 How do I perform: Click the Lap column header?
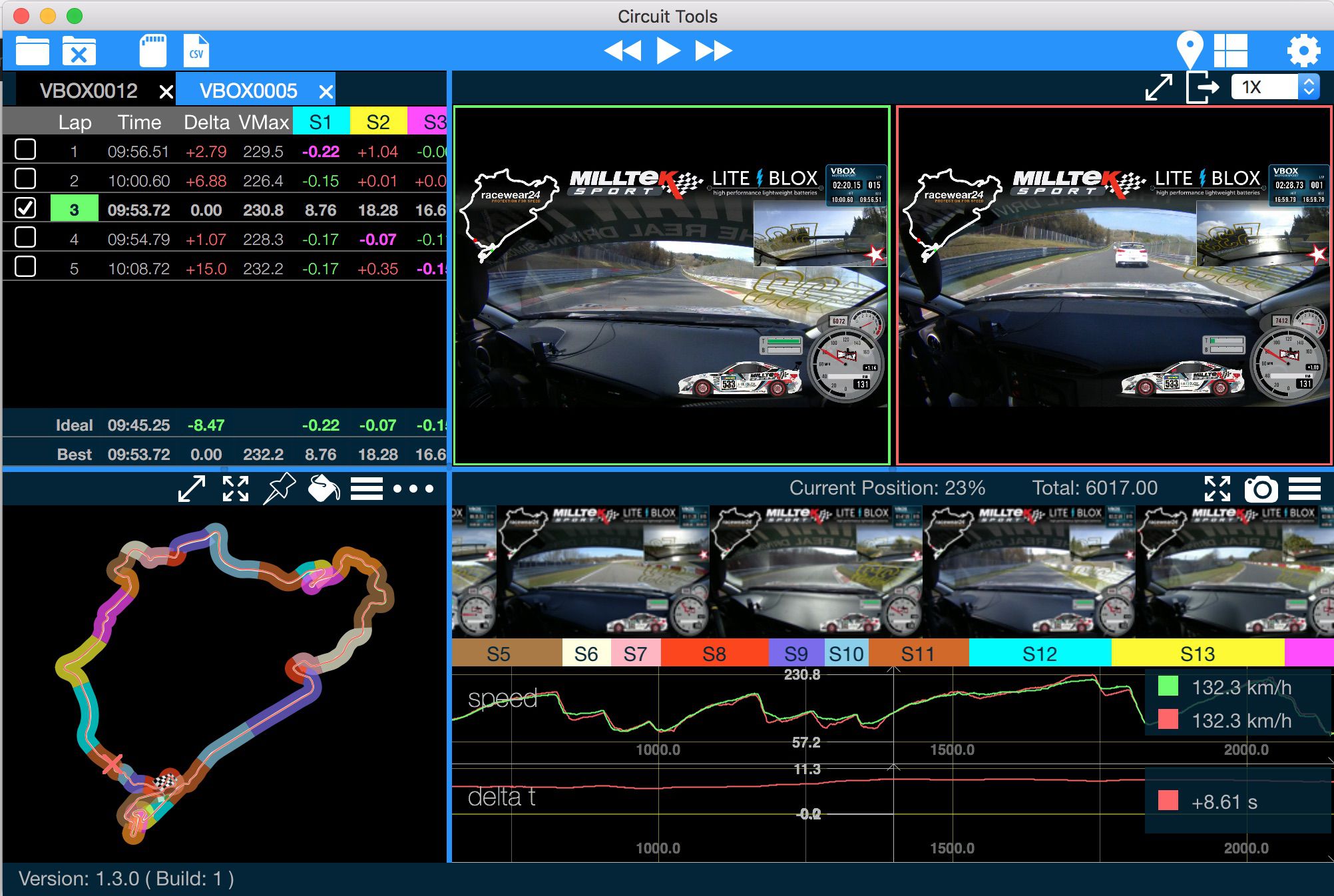click(x=75, y=122)
